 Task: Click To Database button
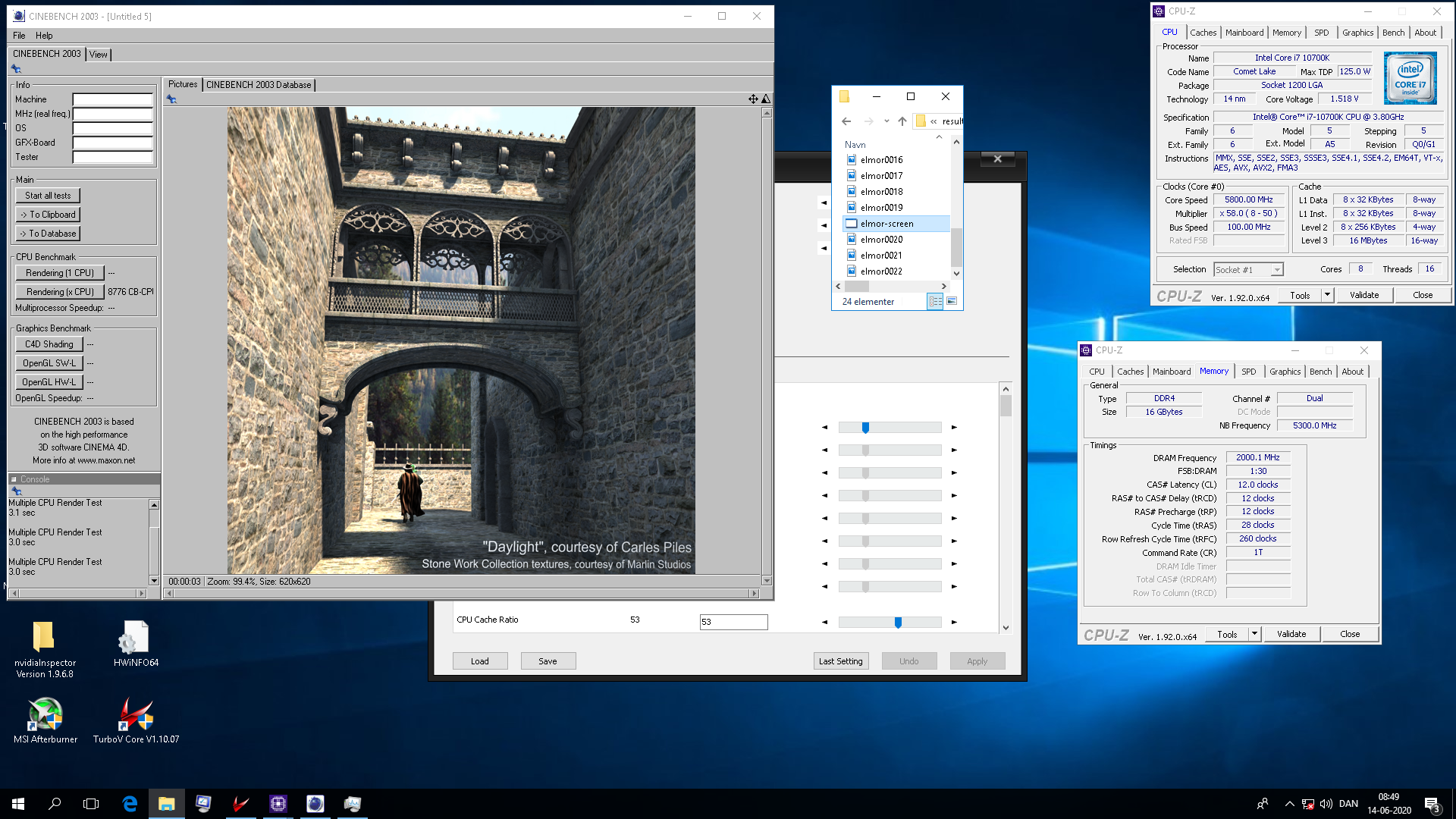[48, 234]
